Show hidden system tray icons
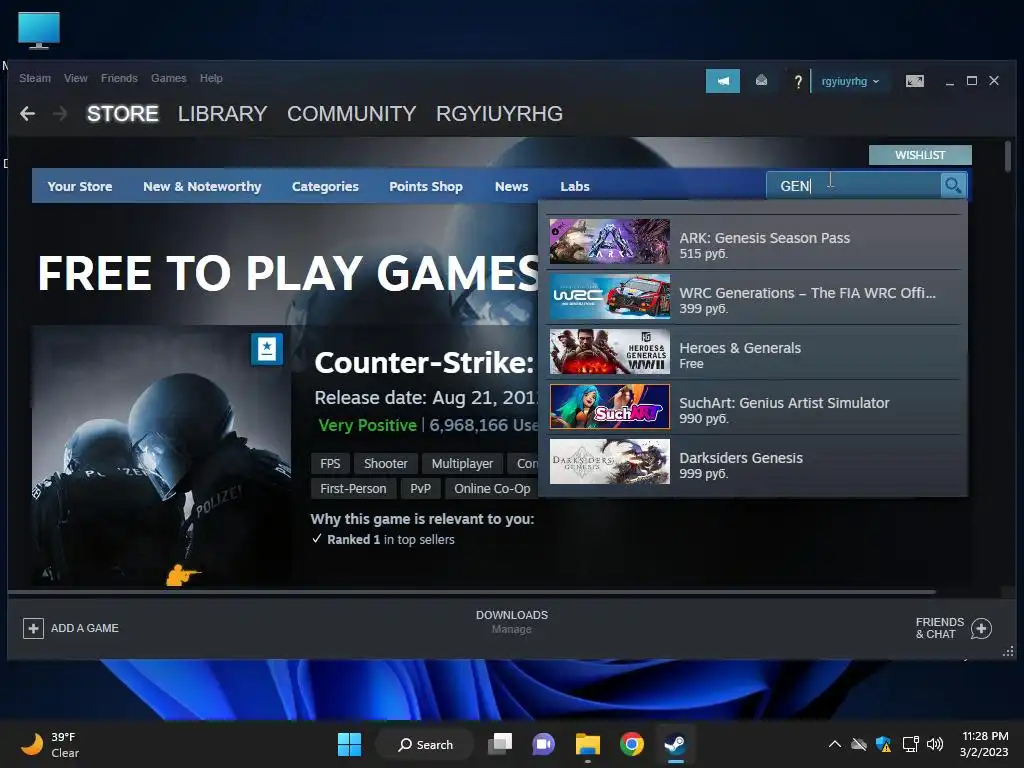The height and width of the screenshot is (768, 1024). coord(835,744)
